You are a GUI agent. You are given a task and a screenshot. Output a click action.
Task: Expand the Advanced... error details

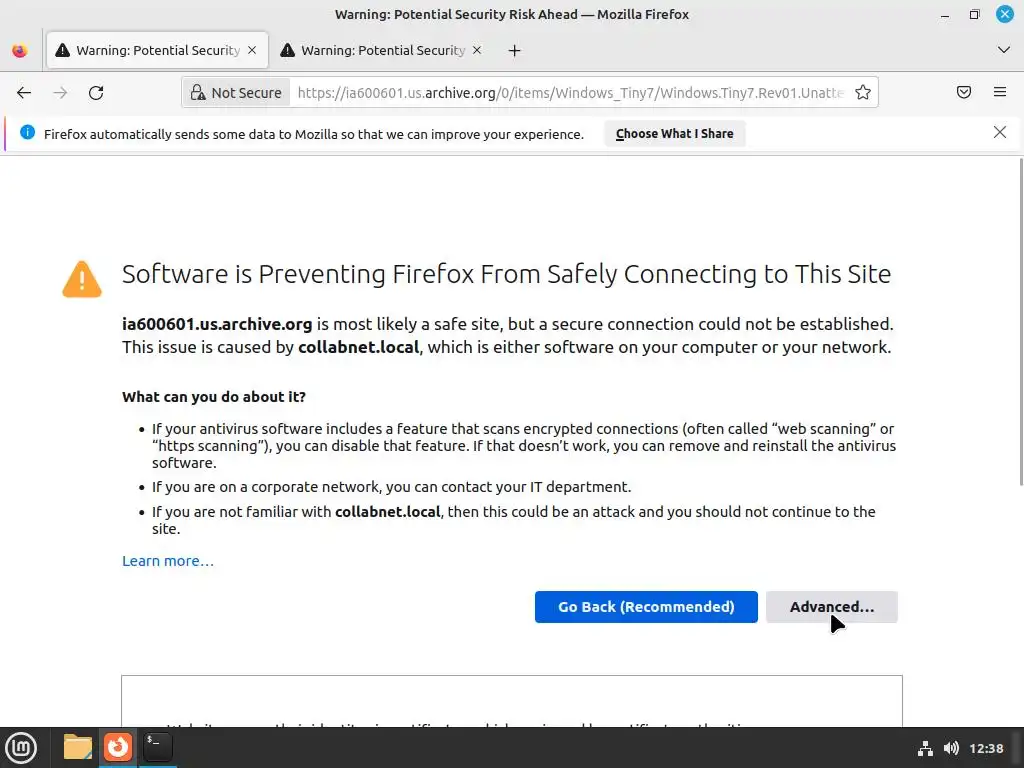pyautogui.click(x=831, y=607)
